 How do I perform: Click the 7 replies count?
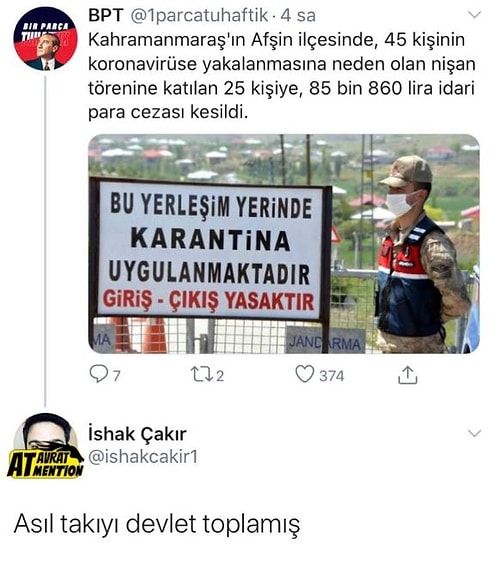click(116, 376)
